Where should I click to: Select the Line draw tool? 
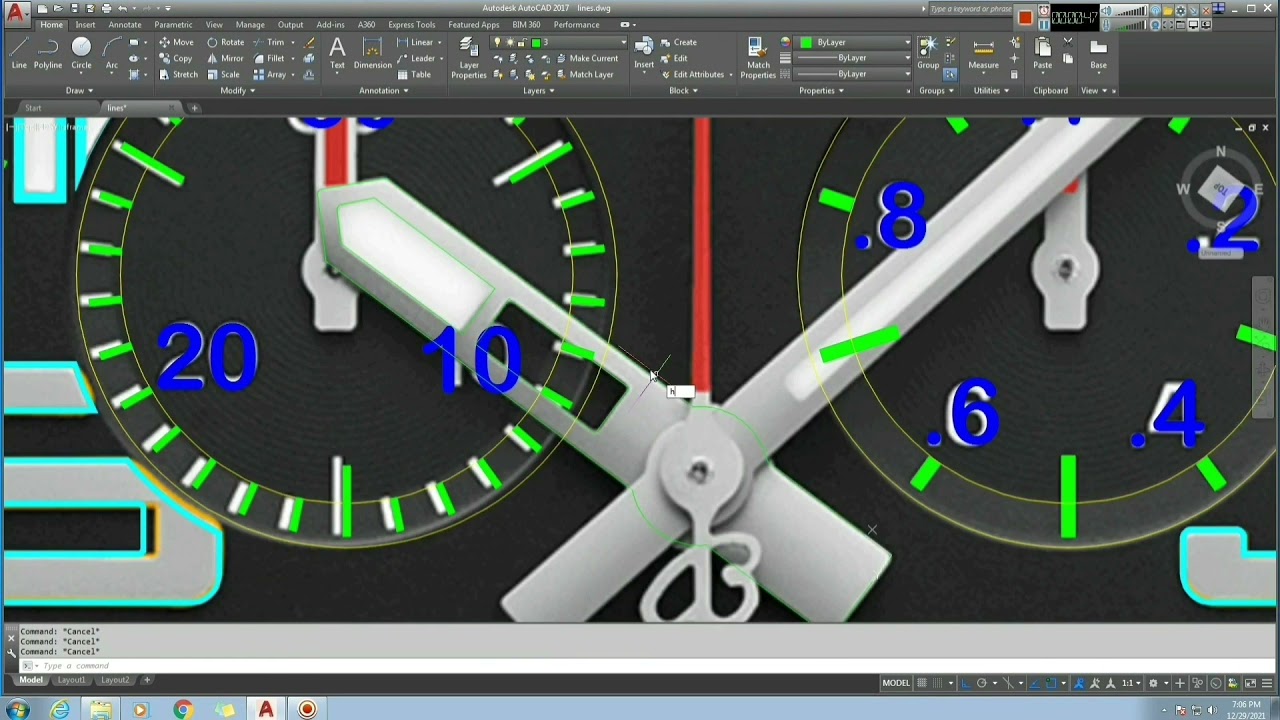click(x=19, y=53)
